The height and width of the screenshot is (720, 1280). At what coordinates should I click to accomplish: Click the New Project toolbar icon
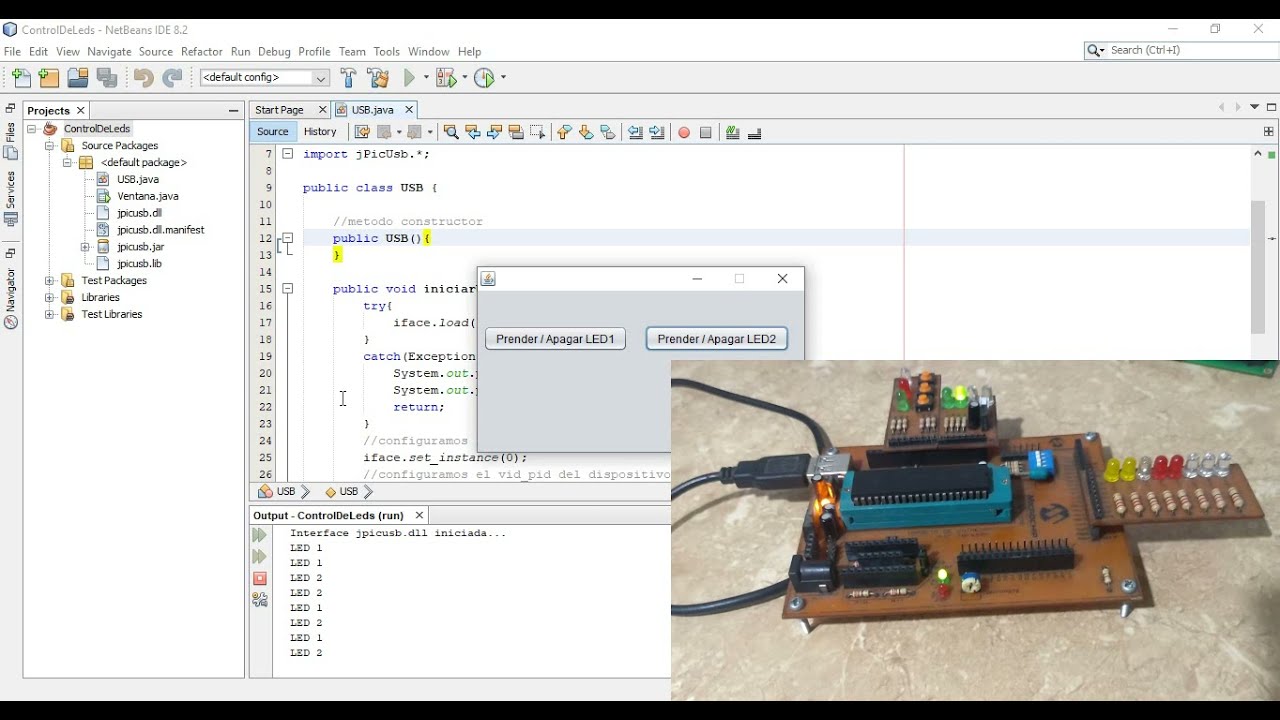(49, 78)
